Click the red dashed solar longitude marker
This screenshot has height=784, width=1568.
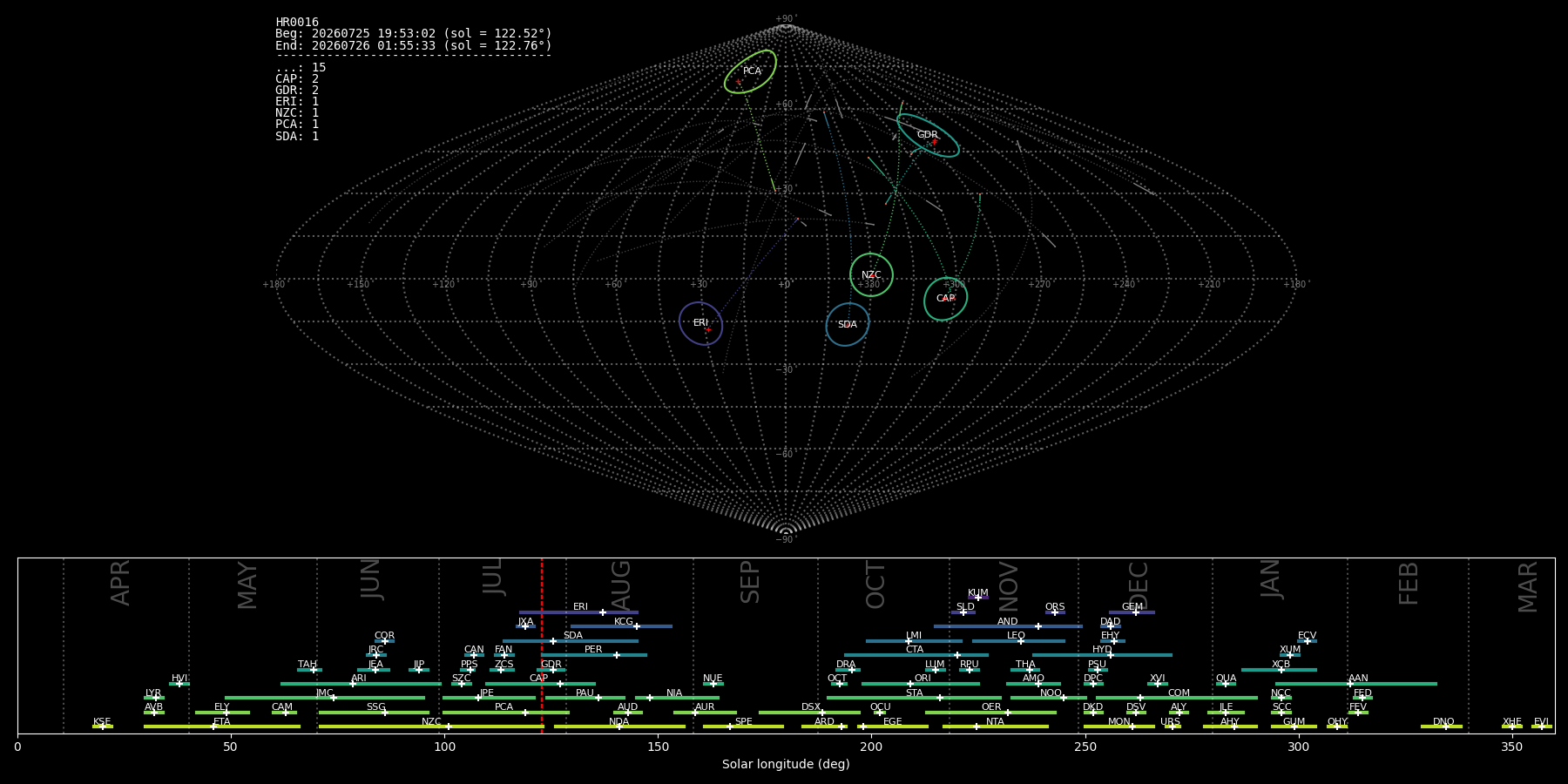[x=542, y=645]
